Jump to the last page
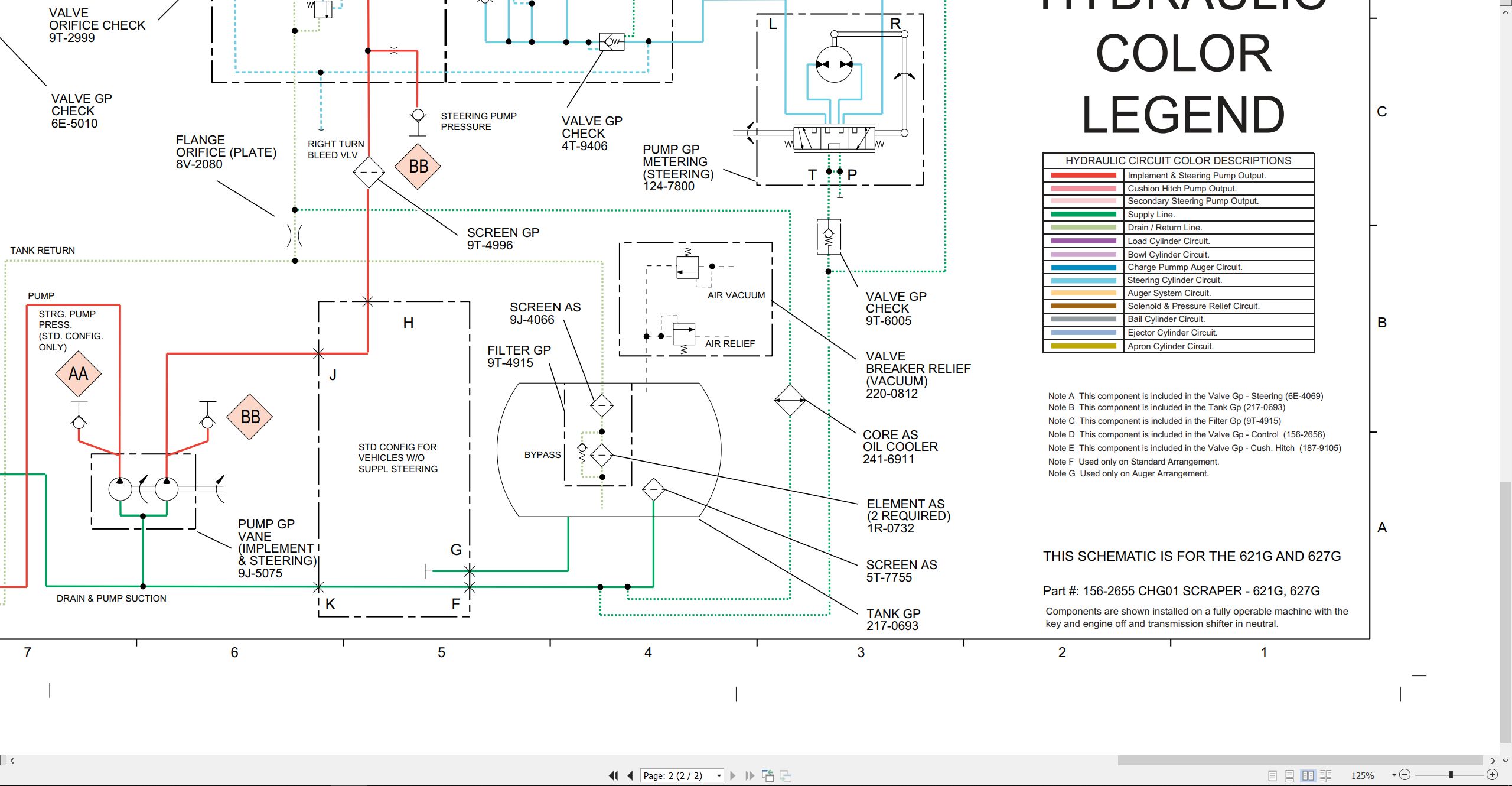Viewport: 1512px width, 786px height. click(750, 775)
